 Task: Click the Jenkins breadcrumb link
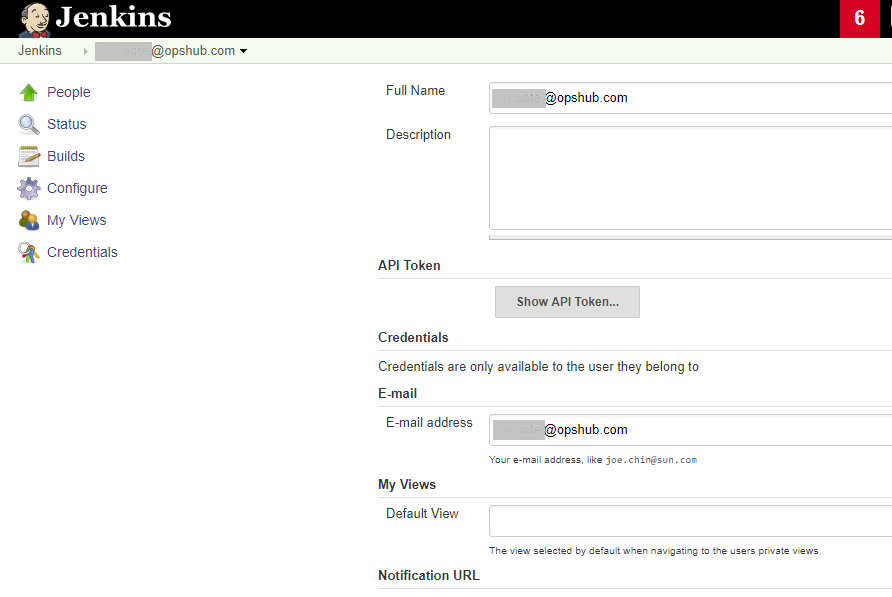(x=39, y=51)
